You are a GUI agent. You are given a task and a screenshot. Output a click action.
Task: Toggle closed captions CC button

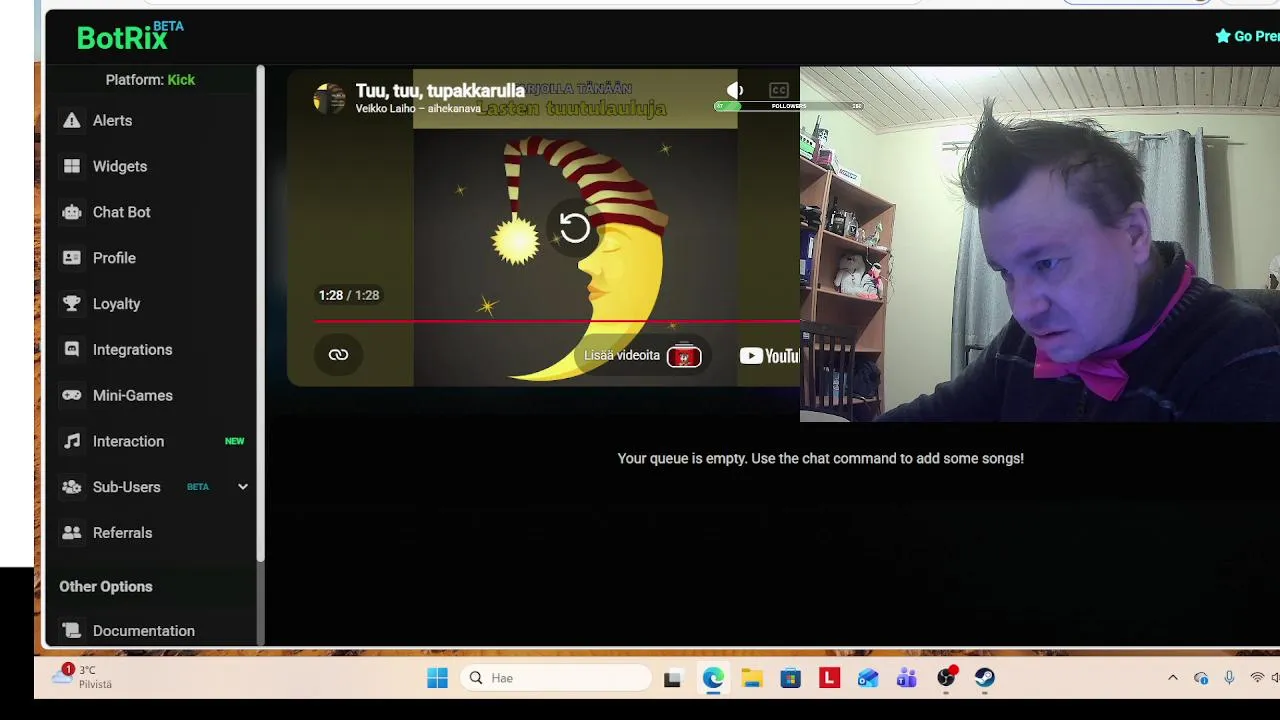click(779, 90)
